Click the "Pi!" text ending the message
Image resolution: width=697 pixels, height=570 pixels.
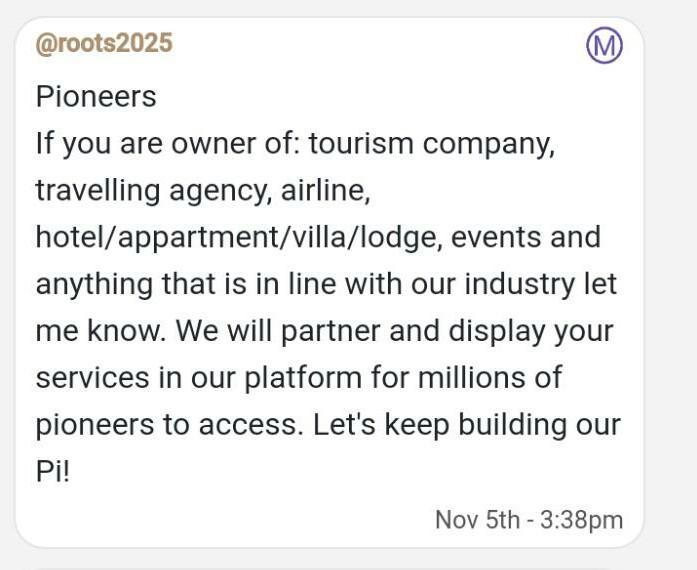(53, 472)
